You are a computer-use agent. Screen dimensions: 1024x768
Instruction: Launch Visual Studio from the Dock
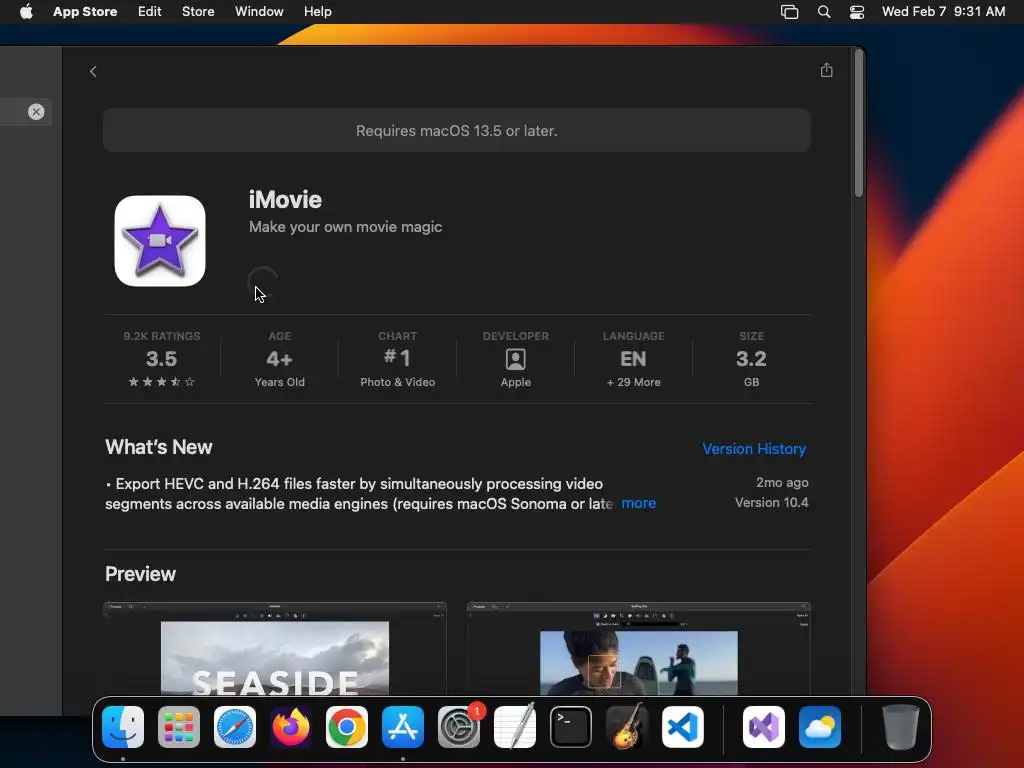tap(763, 727)
